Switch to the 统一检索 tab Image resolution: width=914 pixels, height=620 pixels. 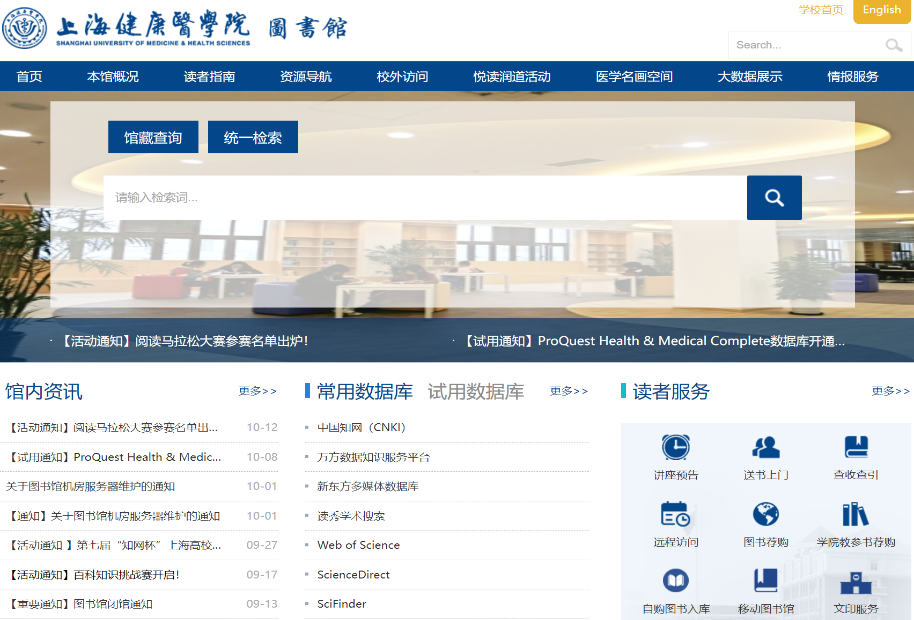(253, 138)
